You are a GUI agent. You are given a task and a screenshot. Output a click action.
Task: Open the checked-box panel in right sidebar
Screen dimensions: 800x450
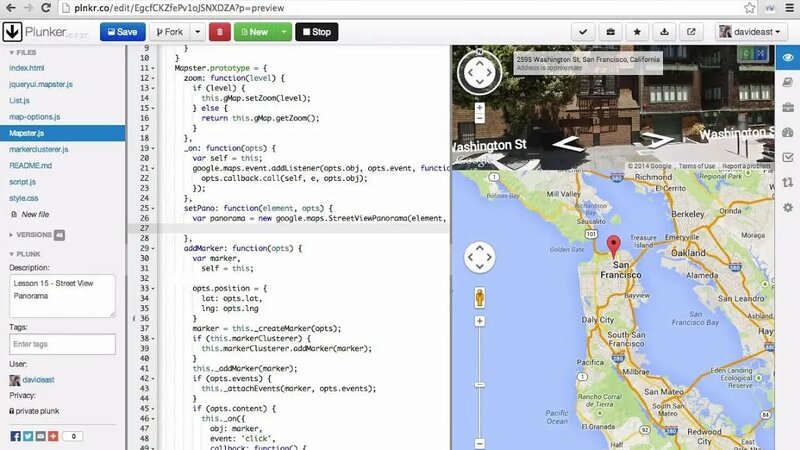coord(788,157)
